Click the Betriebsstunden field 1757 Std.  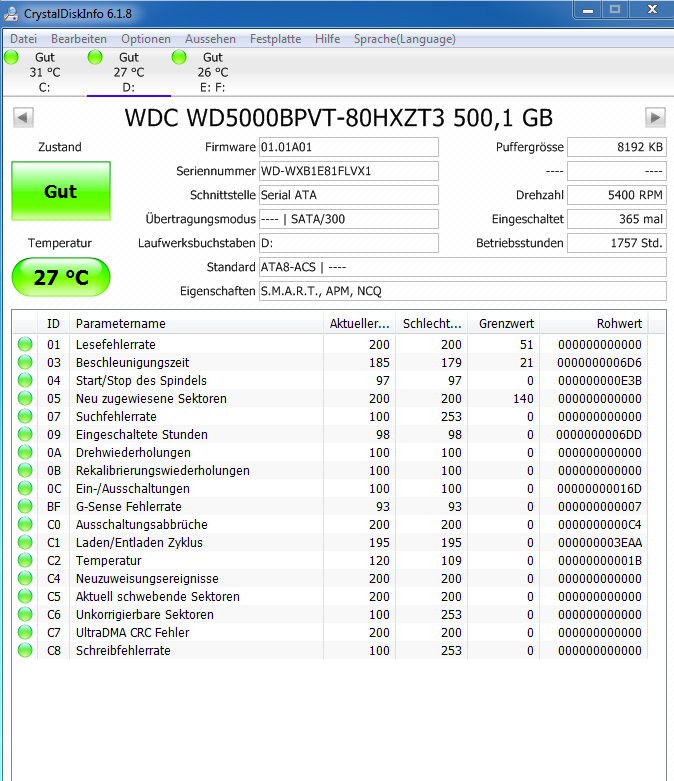tap(617, 243)
